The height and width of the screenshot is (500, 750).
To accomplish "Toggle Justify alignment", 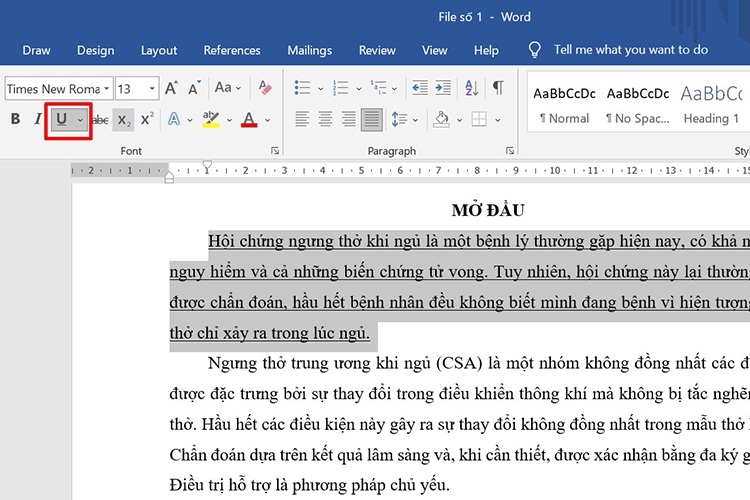I will click(x=372, y=120).
